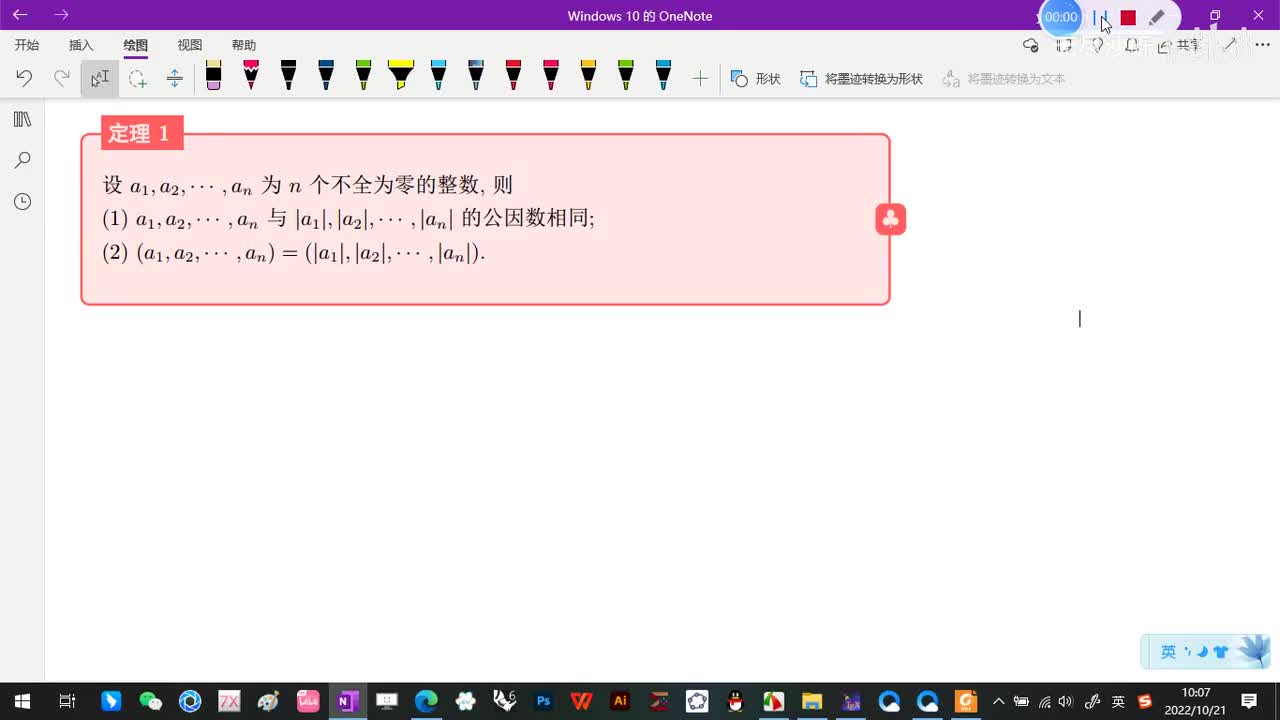
Task: Click Convert ink to shape (将墨迹转换为形状)
Action: pos(861,78)
